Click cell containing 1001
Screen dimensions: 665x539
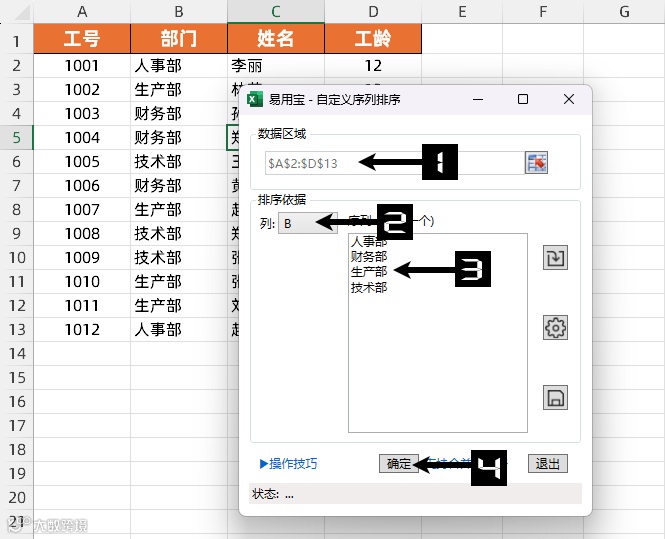click(x=82, y=66)
